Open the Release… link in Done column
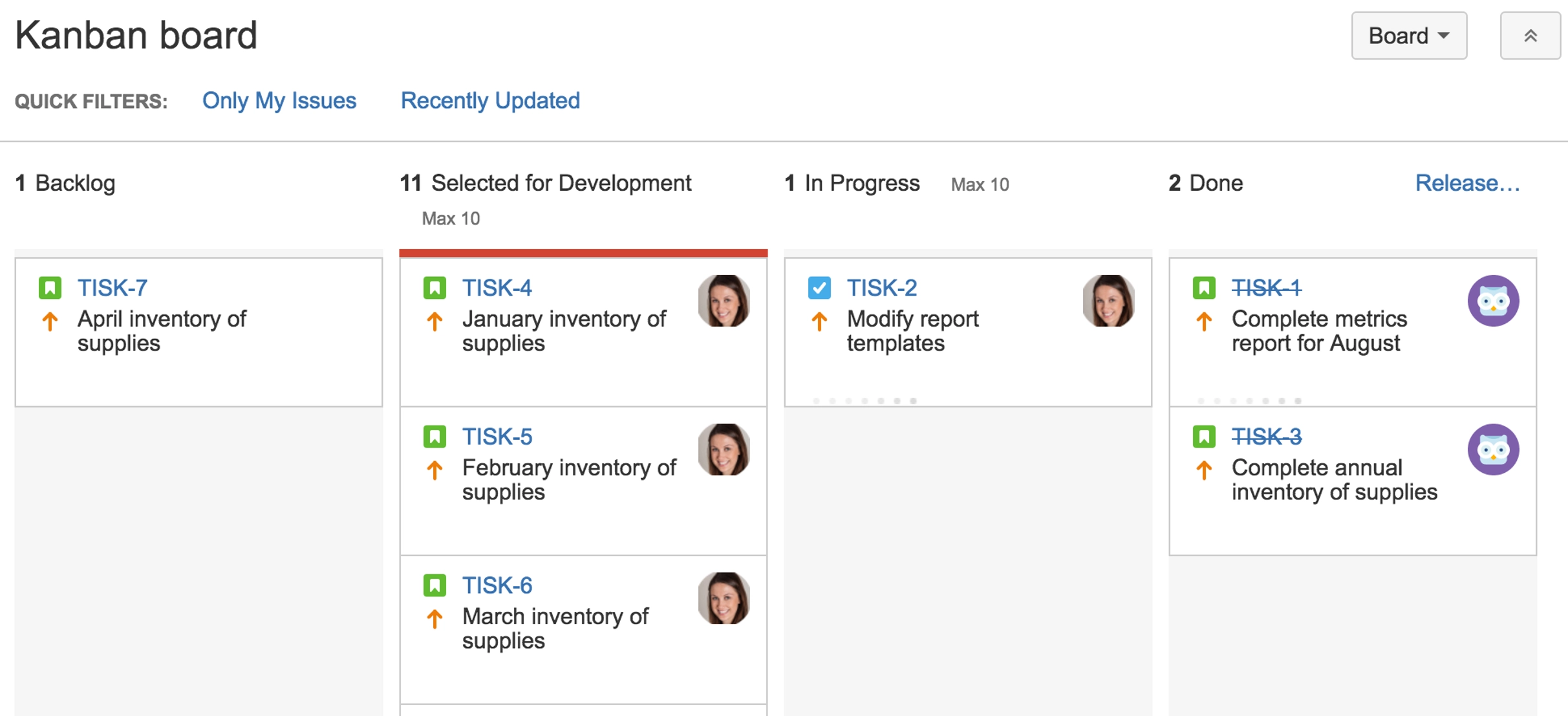 point(1467,183)
